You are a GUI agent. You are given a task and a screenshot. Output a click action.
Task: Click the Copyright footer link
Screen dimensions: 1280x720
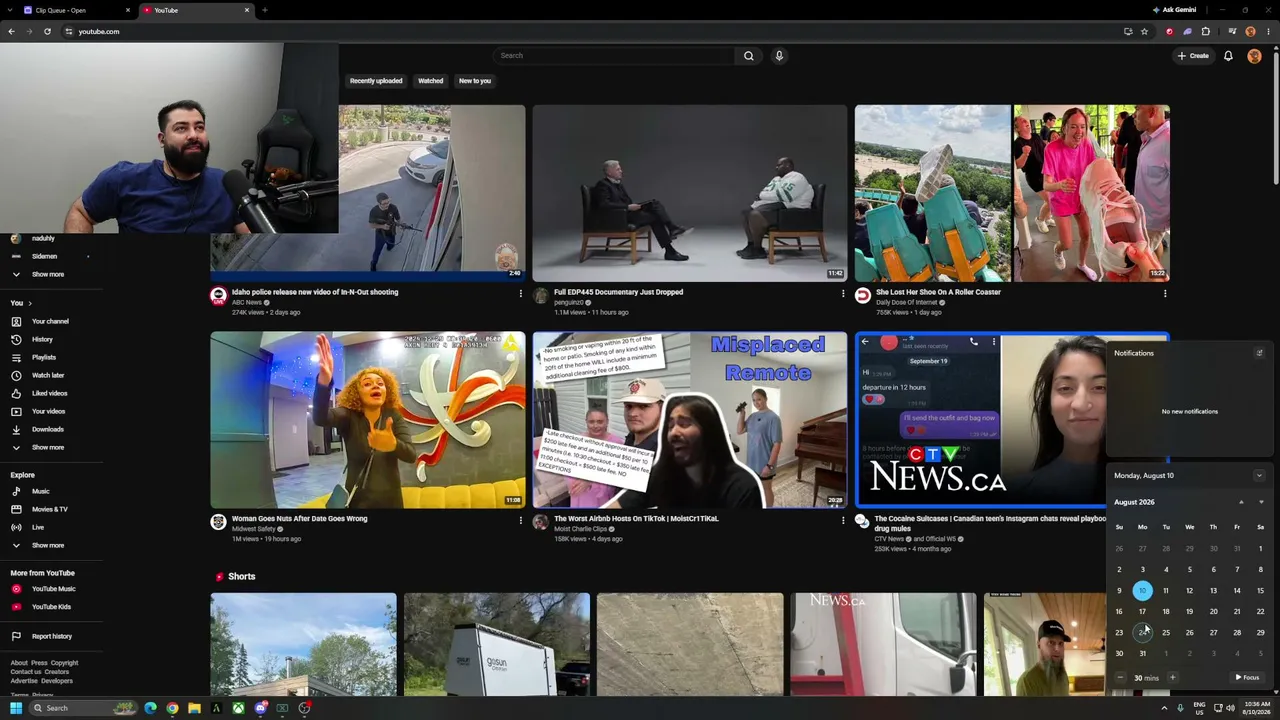64,662
